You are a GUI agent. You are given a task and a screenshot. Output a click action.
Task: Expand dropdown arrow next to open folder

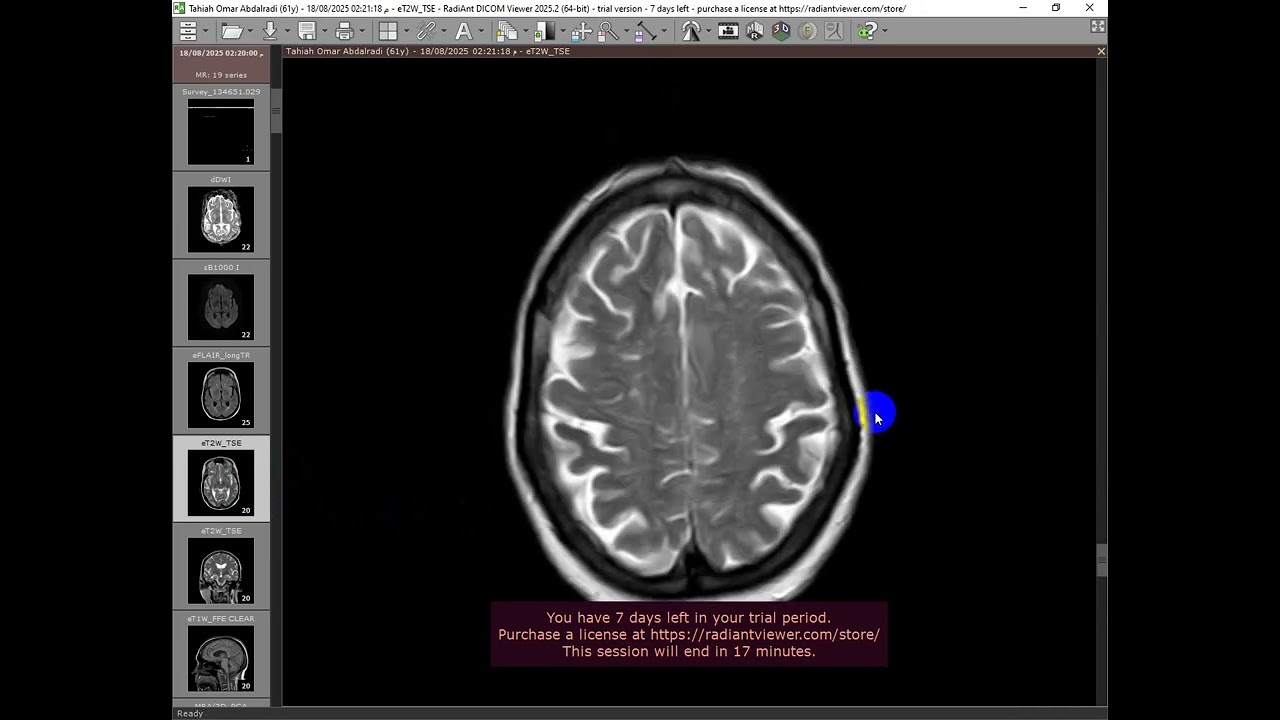pos(250,31)
